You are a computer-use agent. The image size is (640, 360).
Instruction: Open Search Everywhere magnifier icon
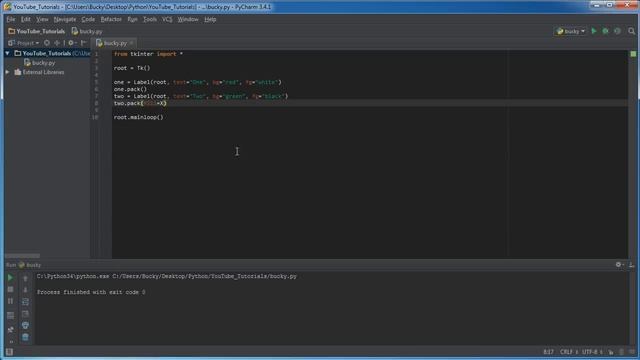pos(631,31)
